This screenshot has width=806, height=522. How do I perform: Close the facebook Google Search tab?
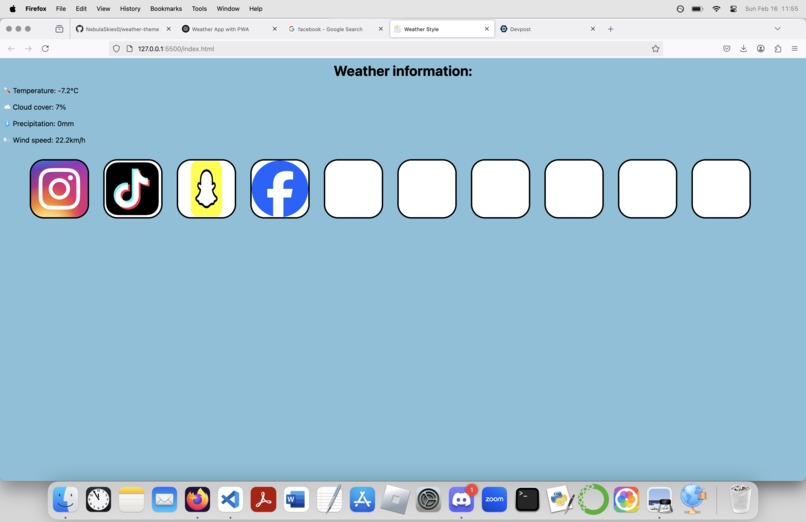tap(380, 29)
